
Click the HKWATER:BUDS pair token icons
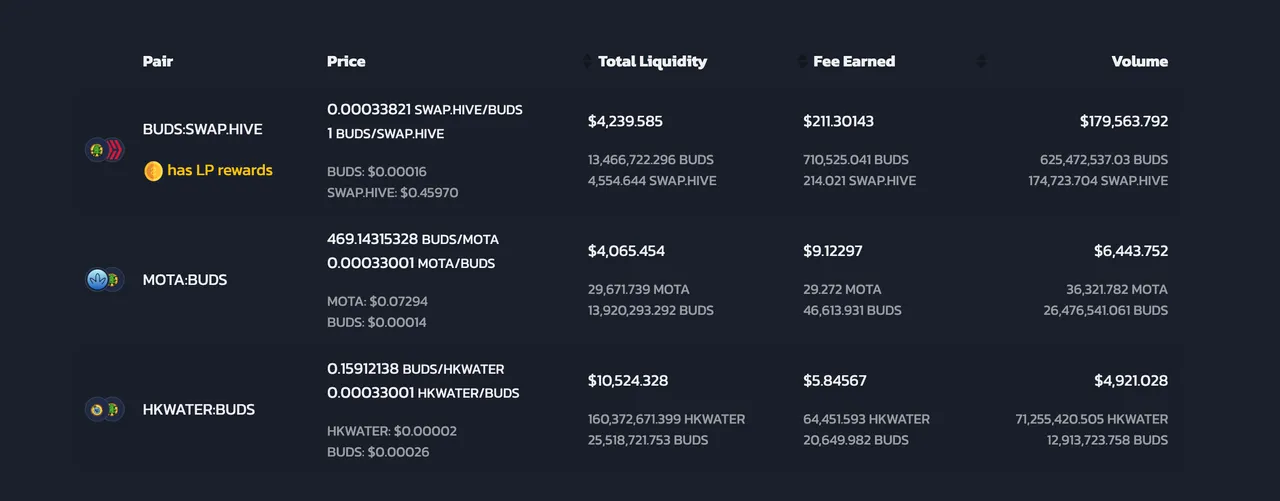coord(104,409)
